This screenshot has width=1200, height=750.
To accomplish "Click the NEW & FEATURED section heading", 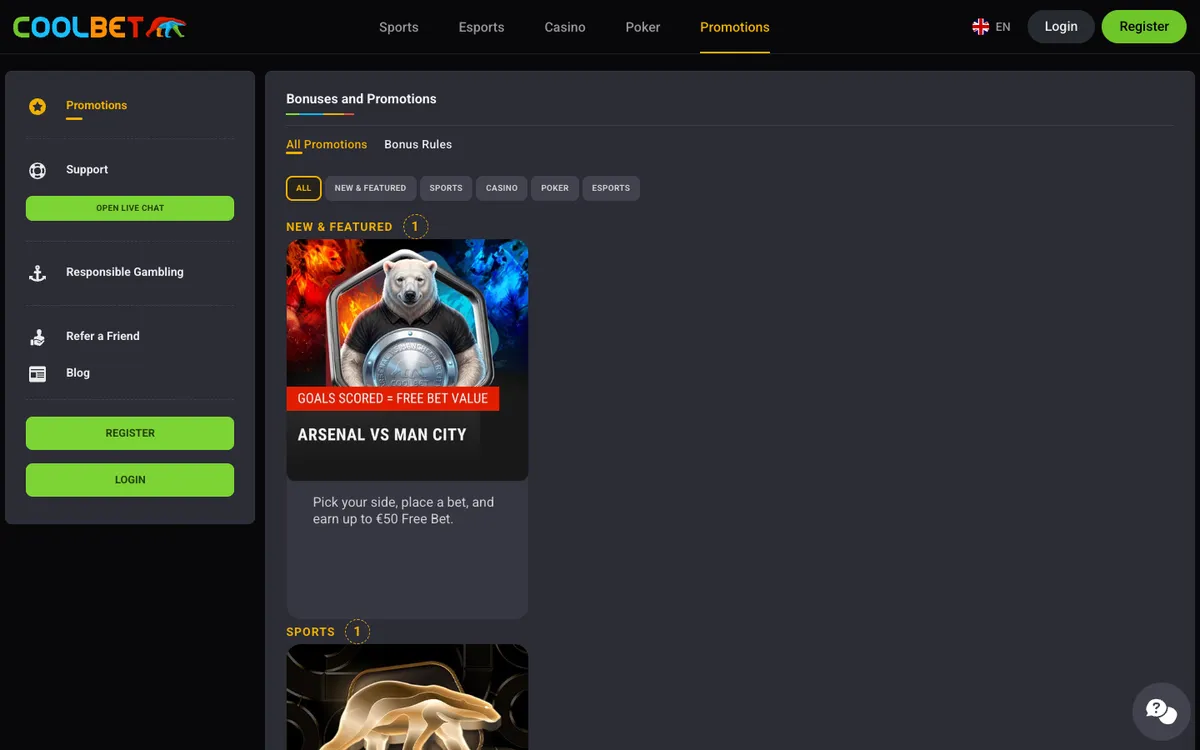I will (x=339, y=227).
